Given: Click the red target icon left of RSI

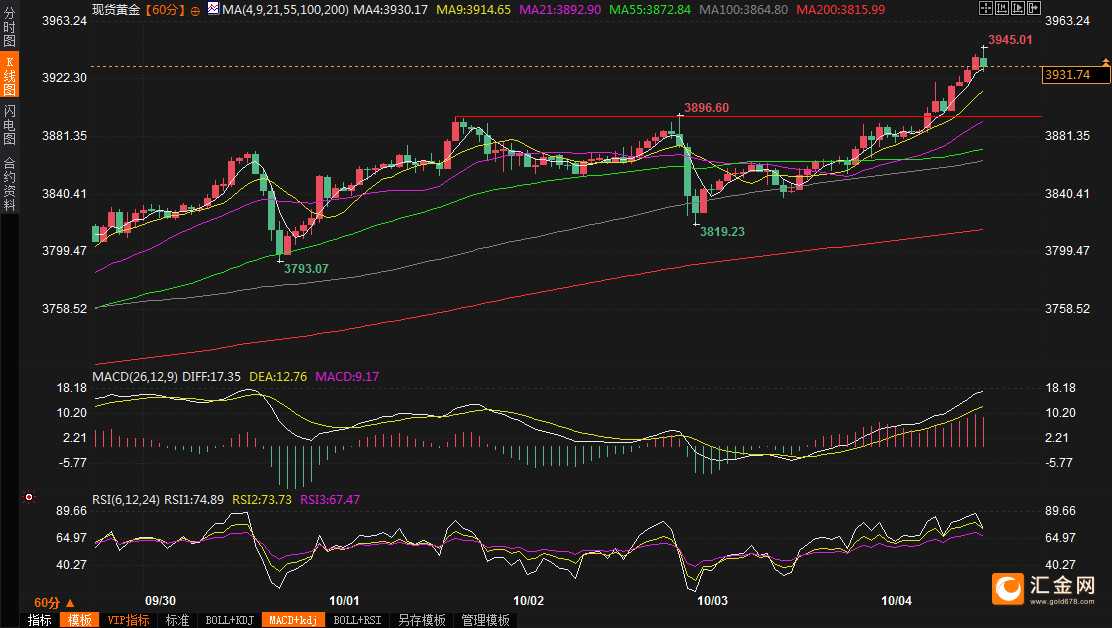Looking at the screenshot, I should [x=29, y=496].
